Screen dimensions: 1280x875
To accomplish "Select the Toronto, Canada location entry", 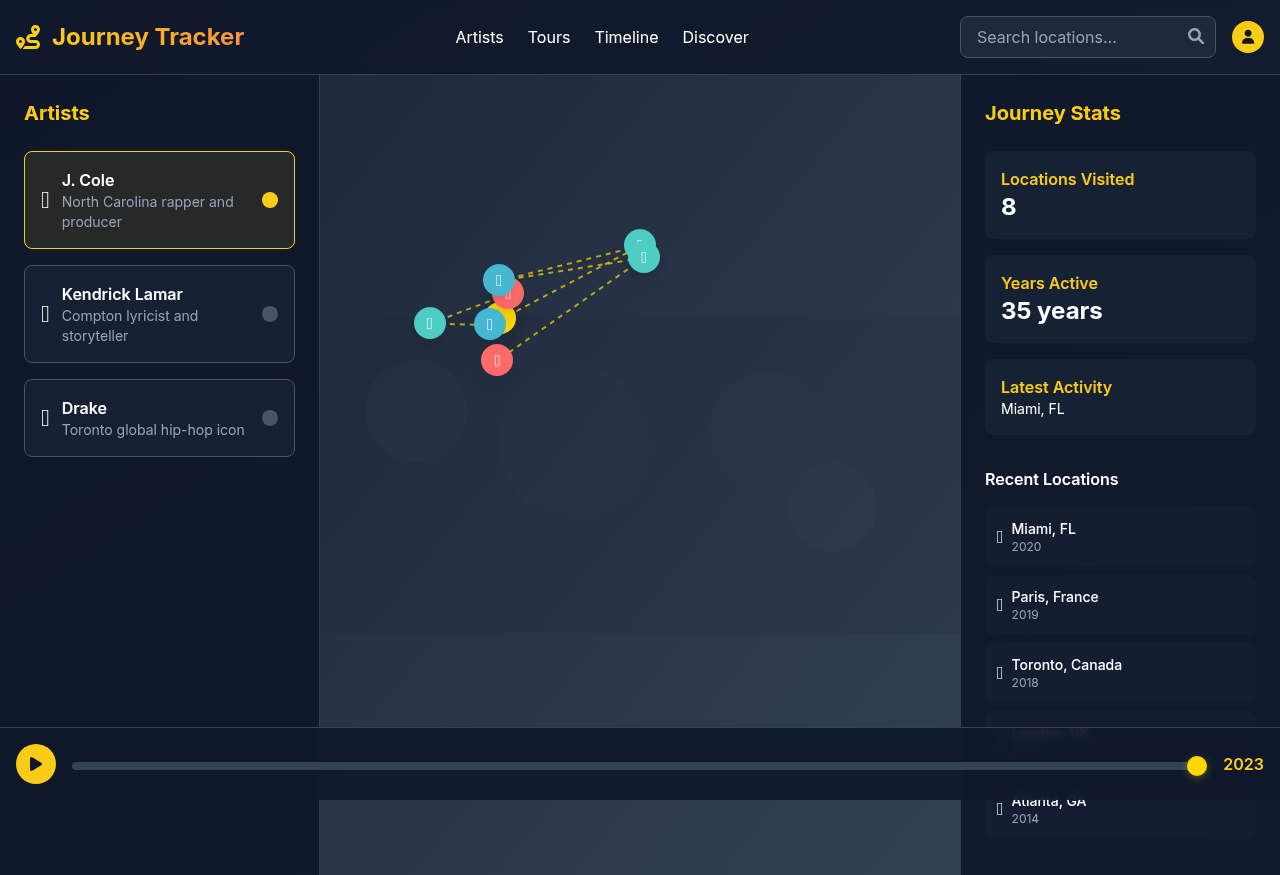I will coord(1119,673).
